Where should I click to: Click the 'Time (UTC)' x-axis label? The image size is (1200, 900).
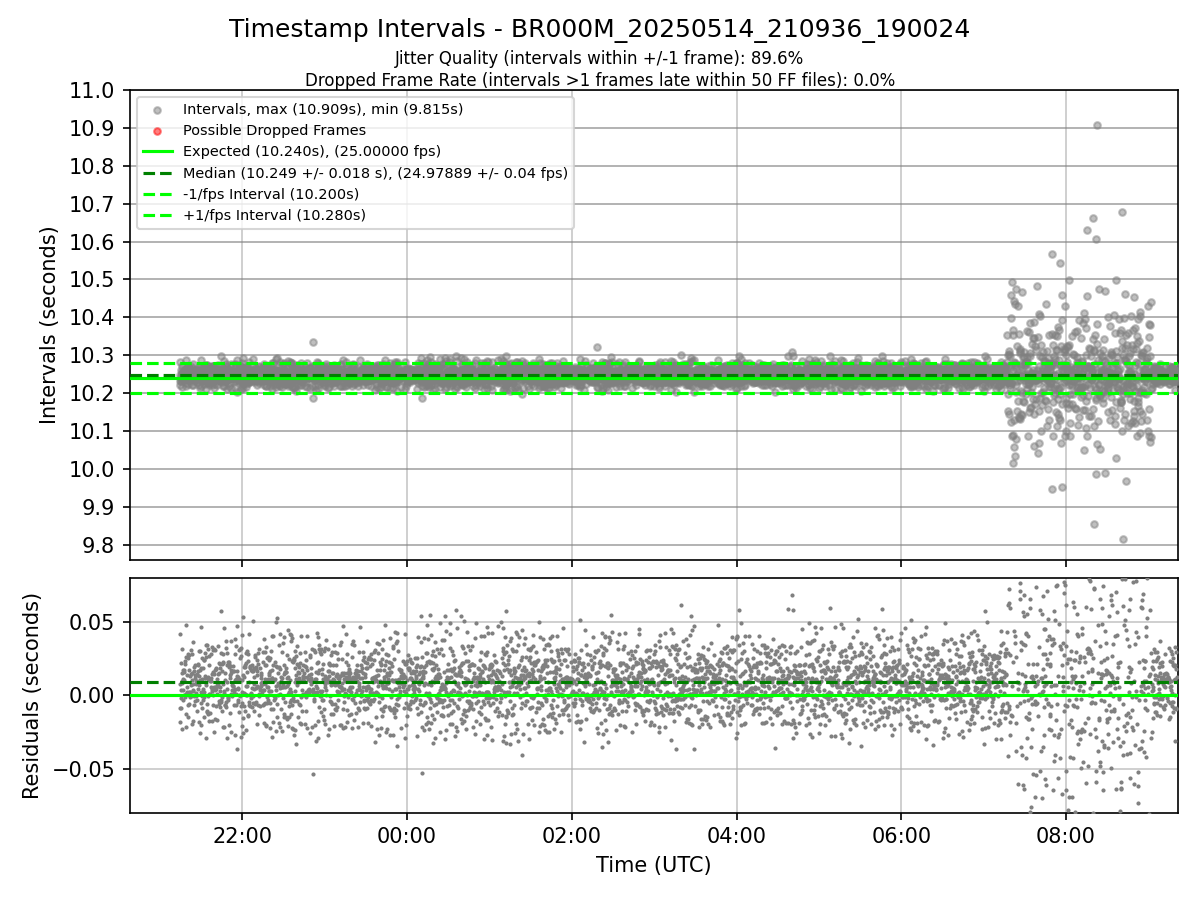[x=653, y=865]
